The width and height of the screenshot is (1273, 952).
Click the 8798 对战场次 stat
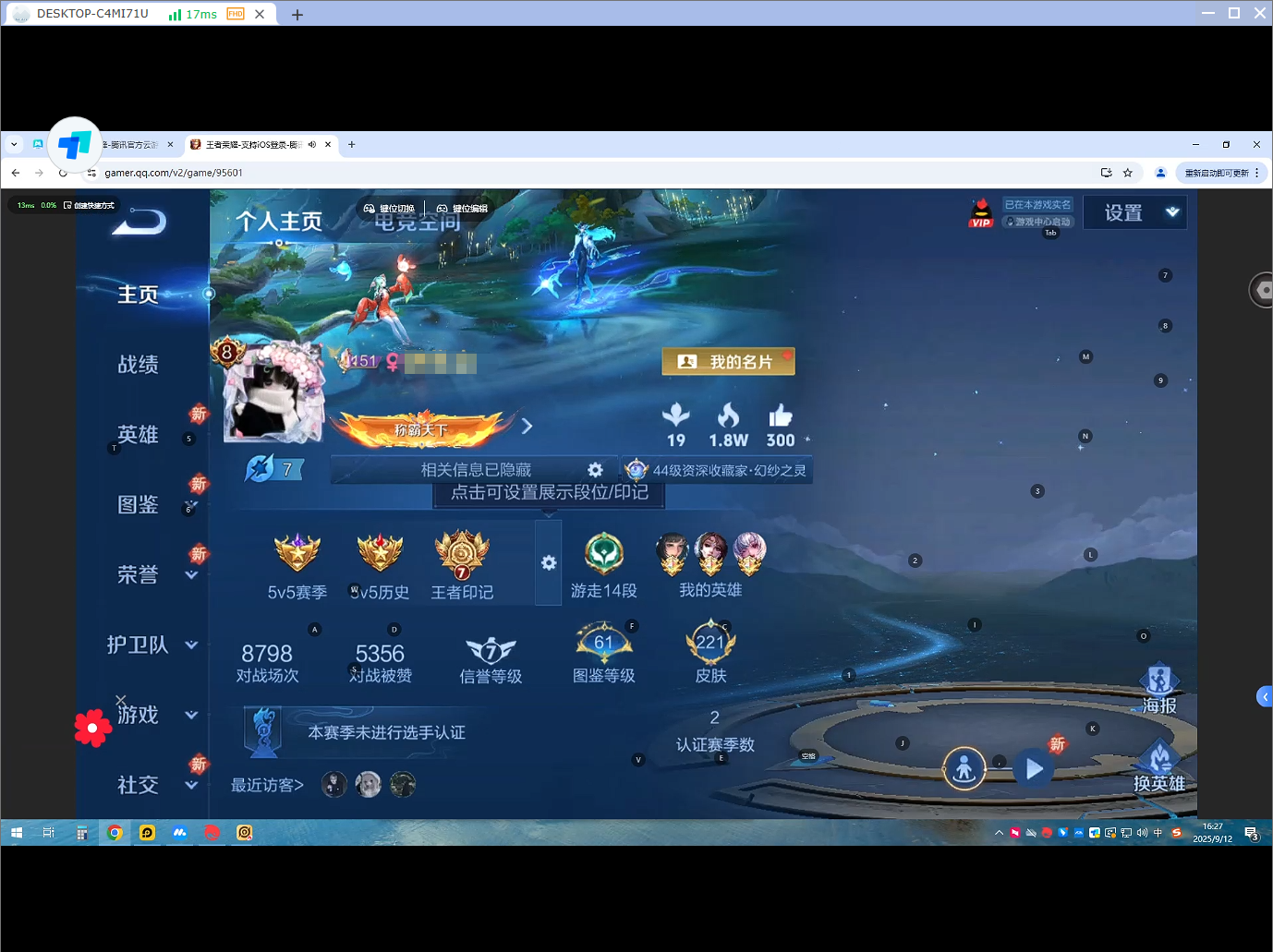click(267, 664)
